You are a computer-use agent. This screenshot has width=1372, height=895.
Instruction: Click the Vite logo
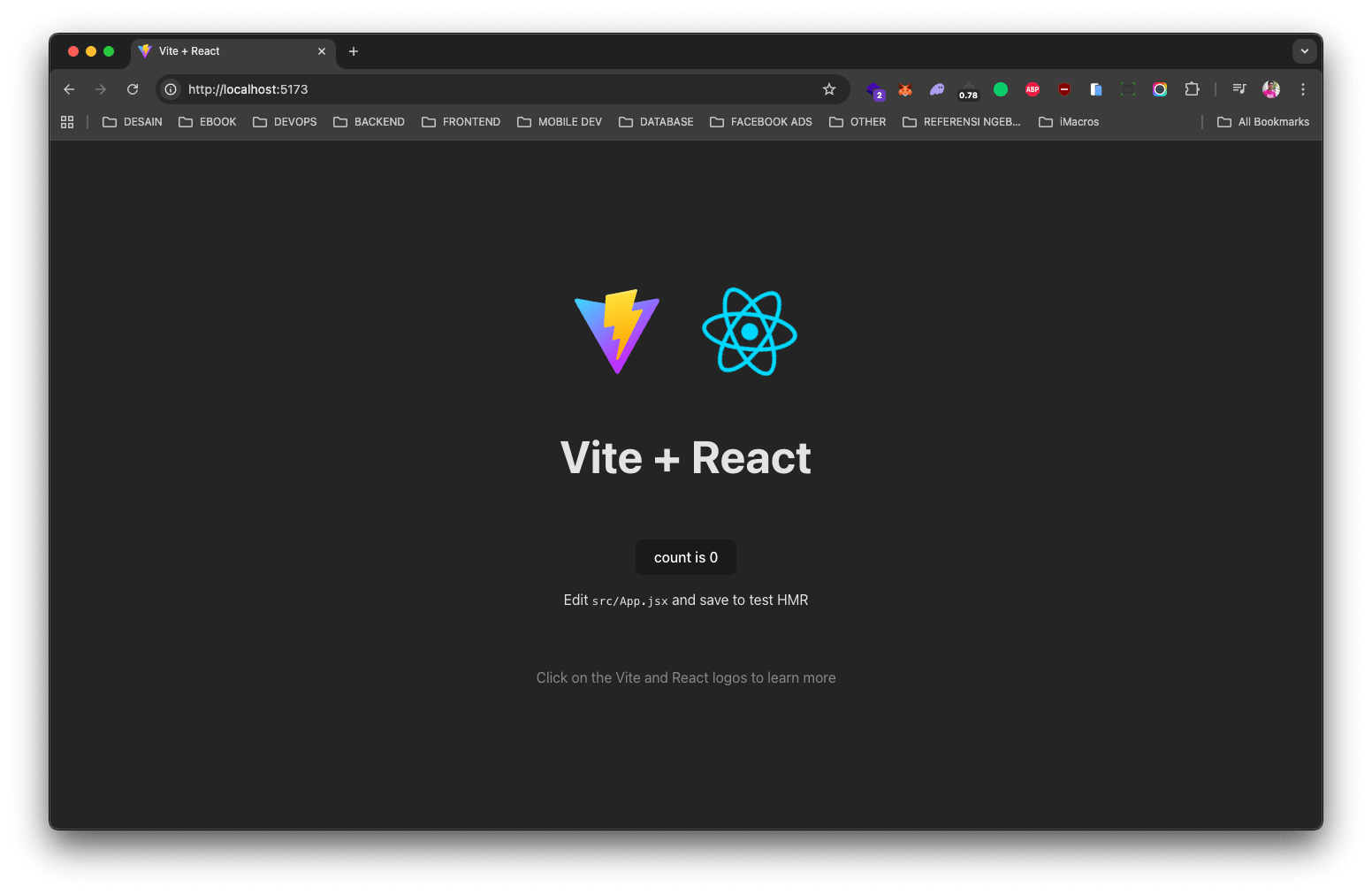pyautogui.click(x=617, y=332)
